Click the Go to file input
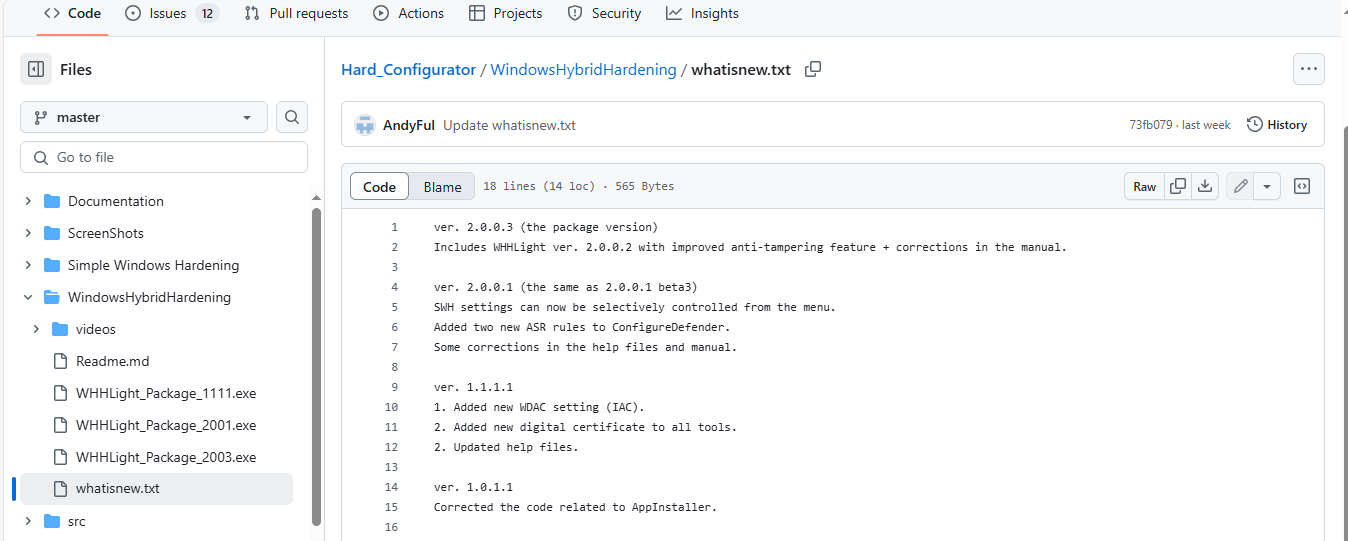The width and height of the screenshot is (1348, 541). 164,157
